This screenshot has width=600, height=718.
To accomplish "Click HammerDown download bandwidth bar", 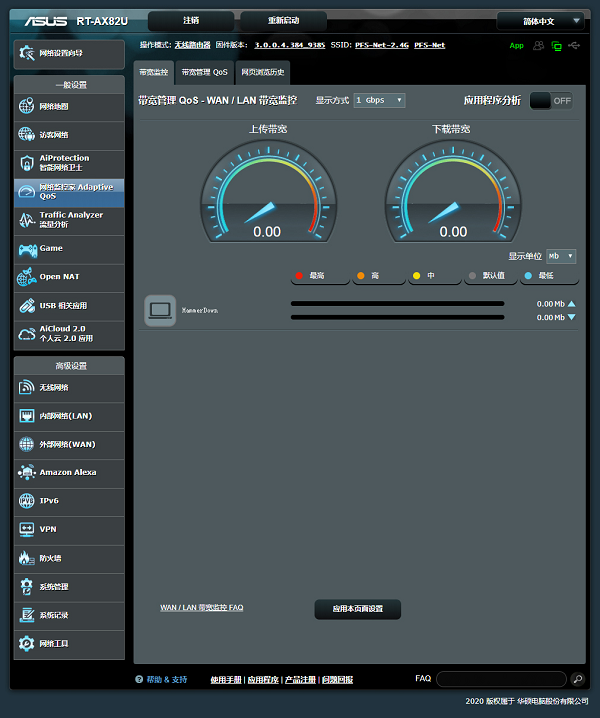I will [x=398, y=317].
